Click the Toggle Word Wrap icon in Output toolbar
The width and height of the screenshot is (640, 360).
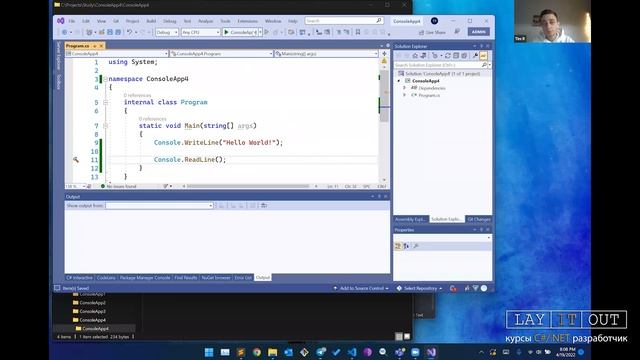[264, 205]
